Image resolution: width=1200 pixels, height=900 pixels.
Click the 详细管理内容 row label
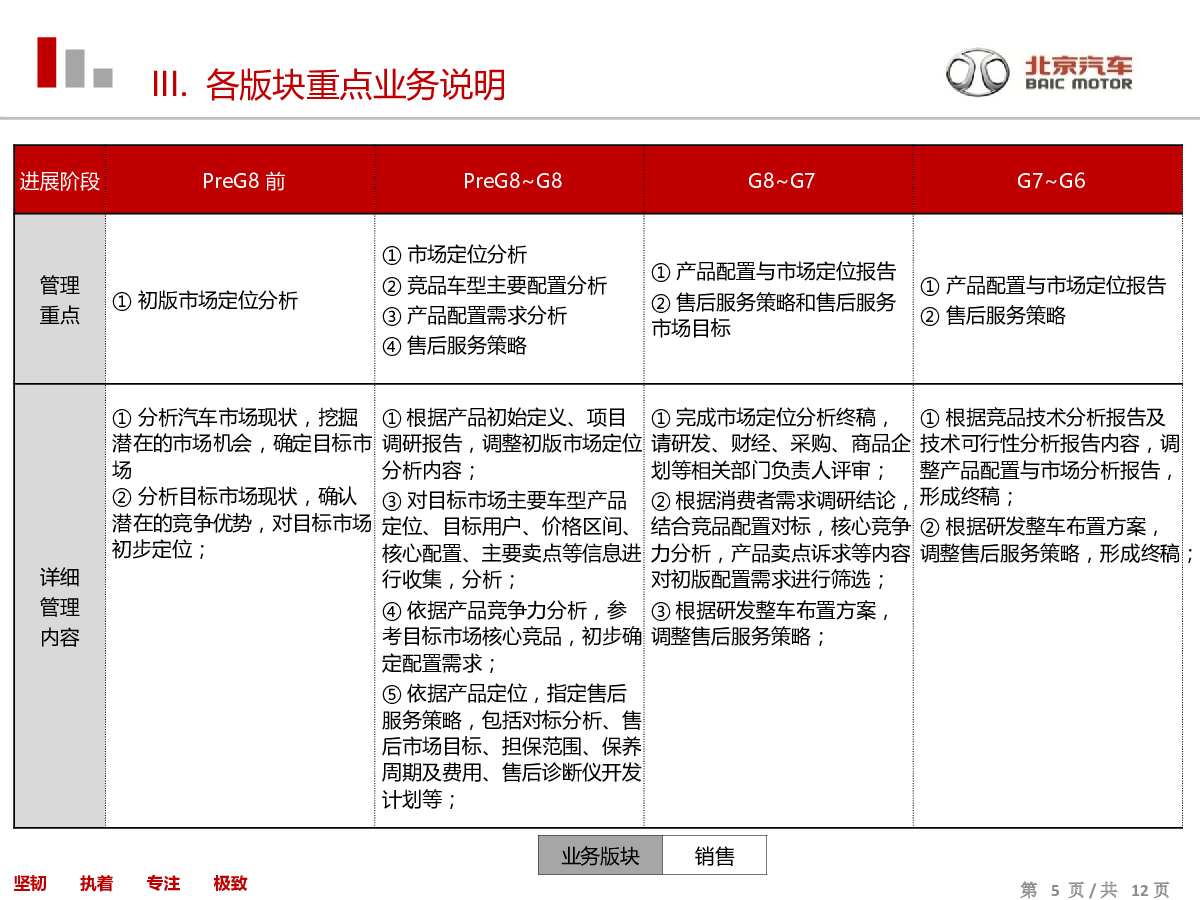coord(60,607)
